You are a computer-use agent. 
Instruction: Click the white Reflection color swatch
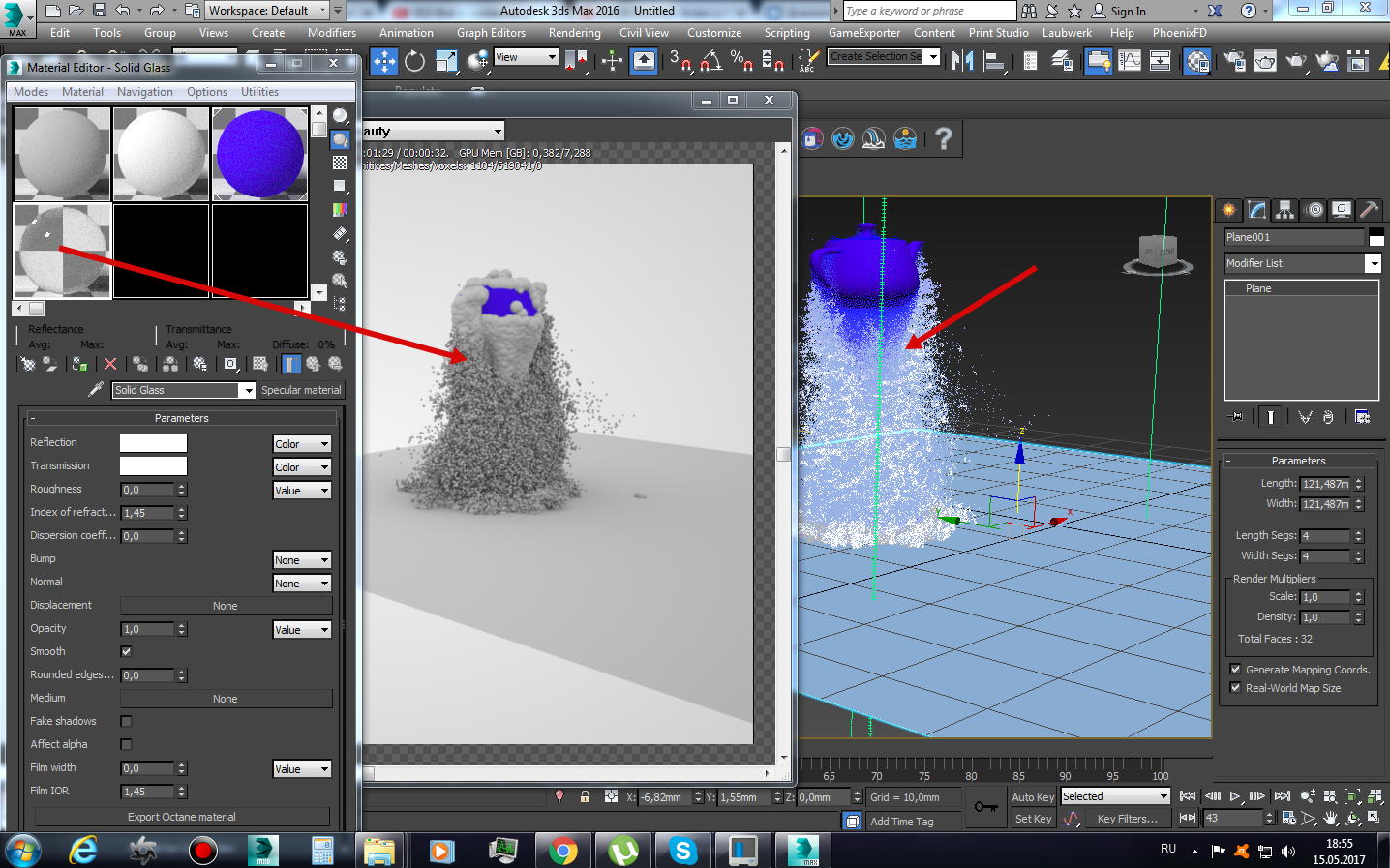pos(153,442)
